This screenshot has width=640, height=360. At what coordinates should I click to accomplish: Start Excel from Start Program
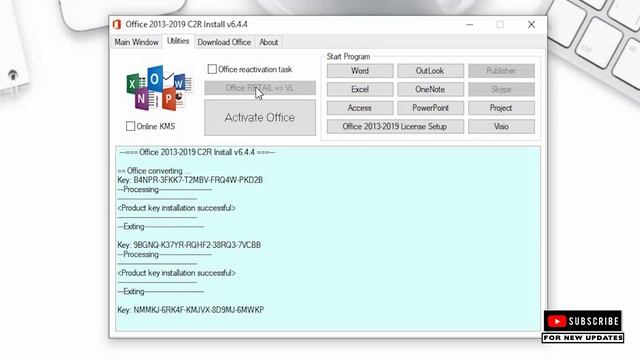[x=360, y=89]
